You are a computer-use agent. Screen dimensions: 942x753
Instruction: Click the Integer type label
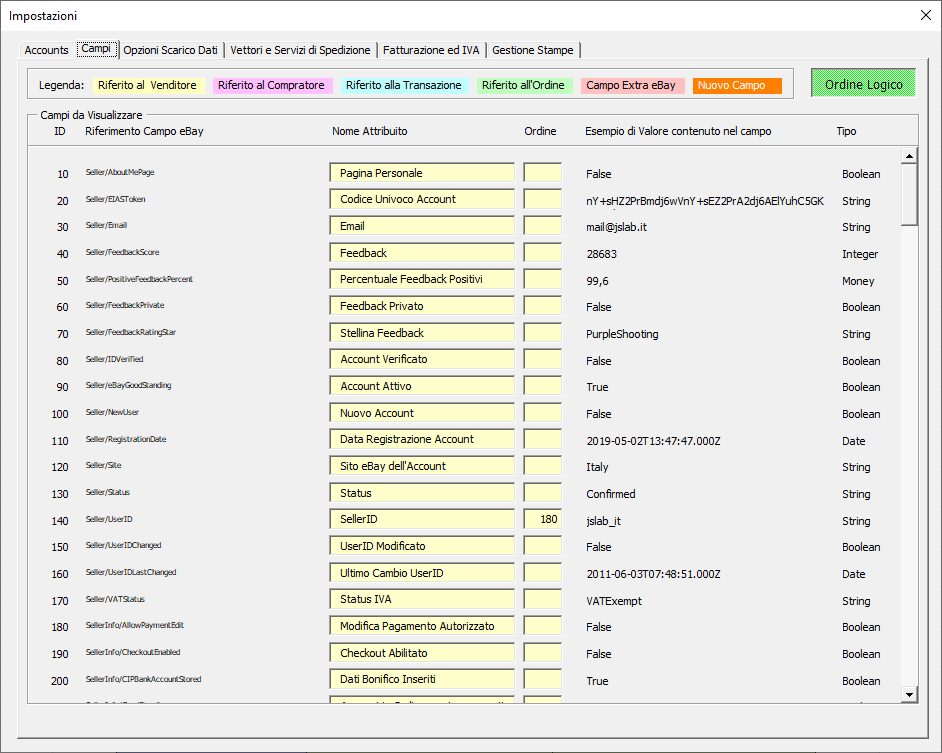(860, 254)
